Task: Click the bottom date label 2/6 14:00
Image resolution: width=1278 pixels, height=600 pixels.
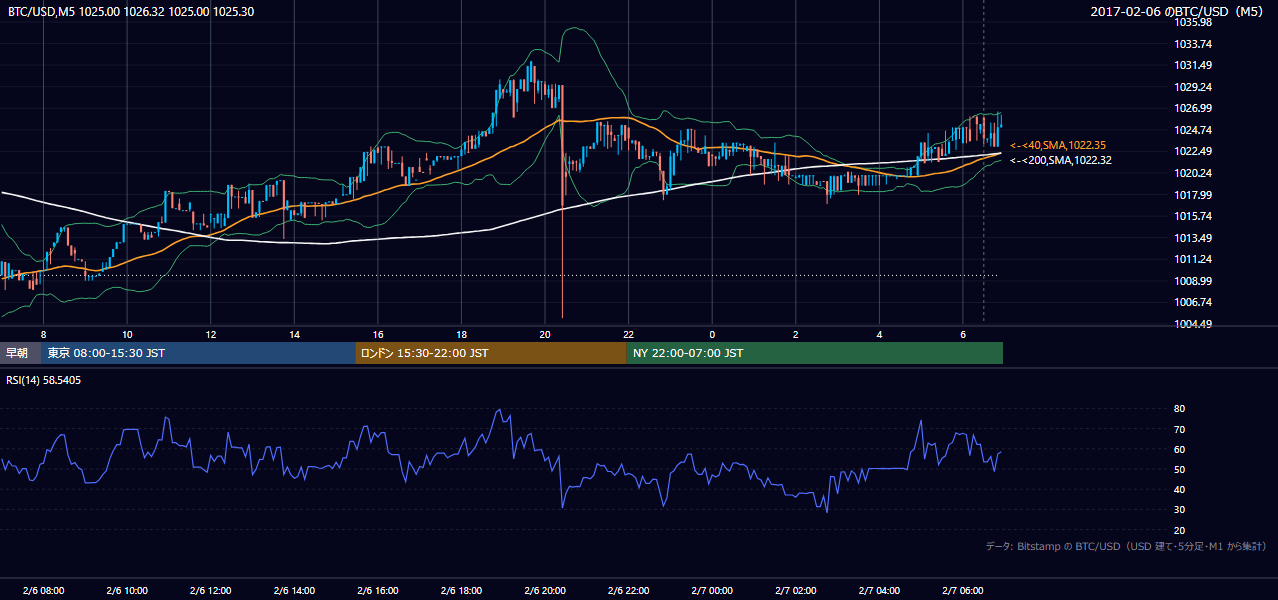Action: tap(294, 590)
